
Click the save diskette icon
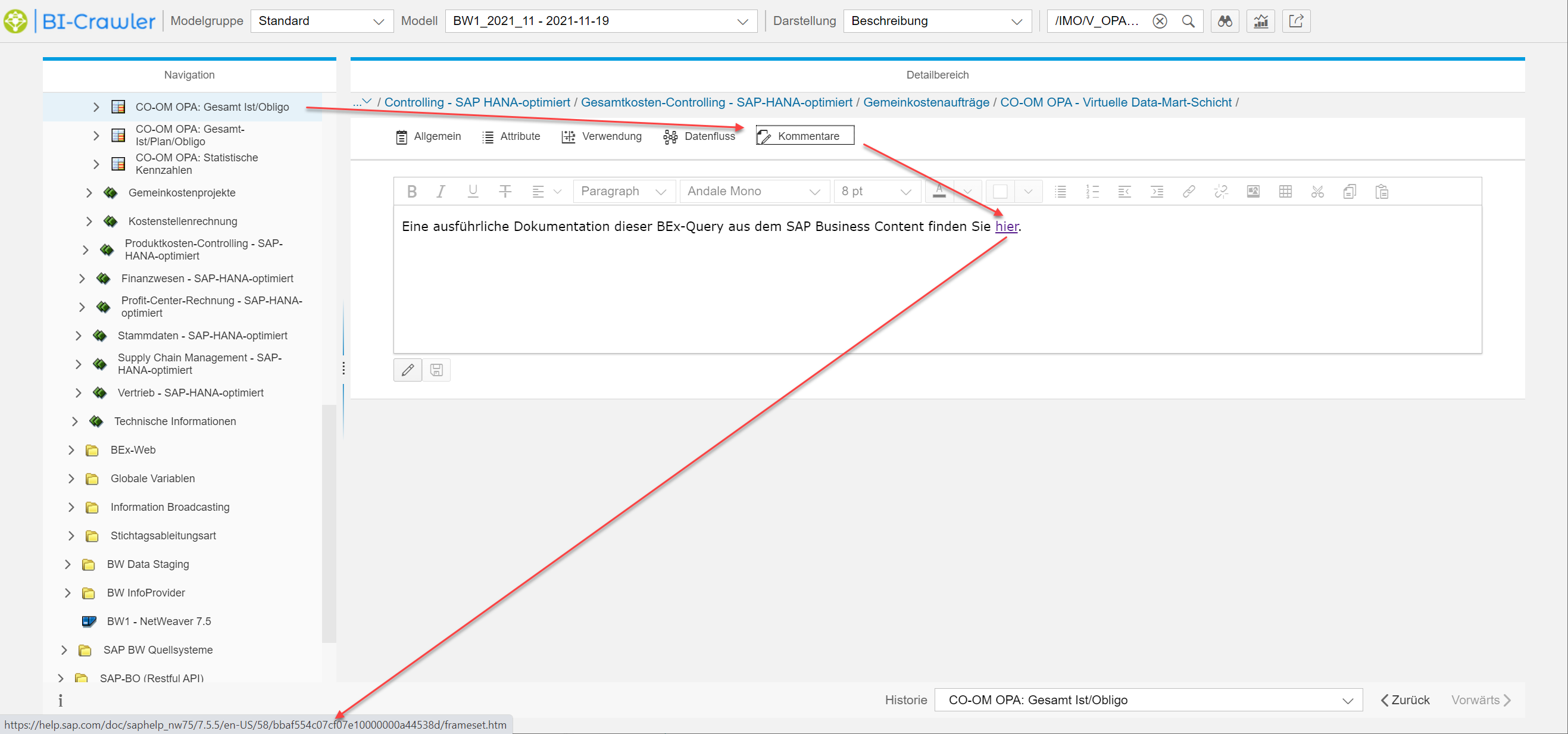click(436, 370)
